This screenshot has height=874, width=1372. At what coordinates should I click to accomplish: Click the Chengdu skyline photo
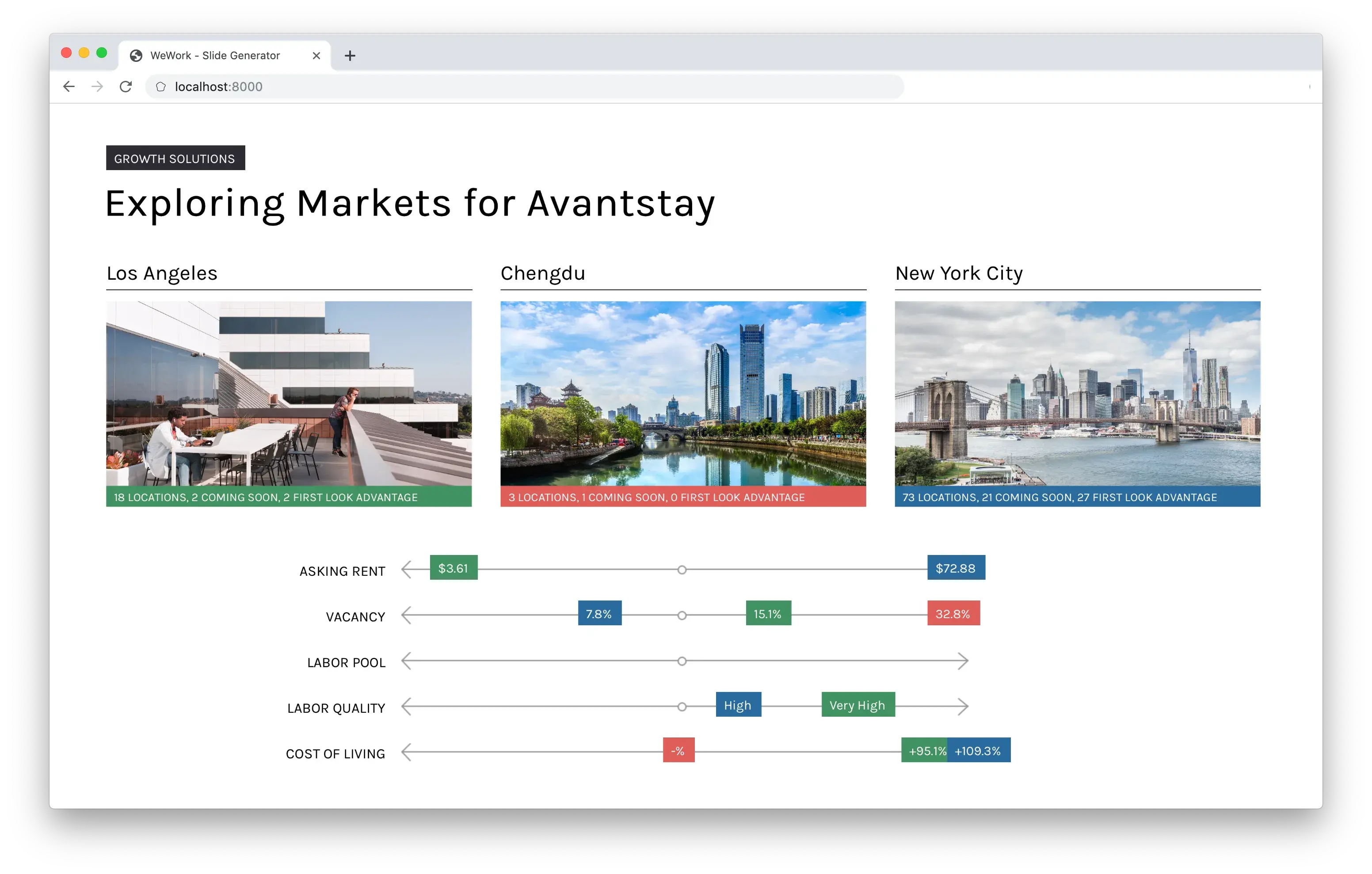click(x=683, y=393)
